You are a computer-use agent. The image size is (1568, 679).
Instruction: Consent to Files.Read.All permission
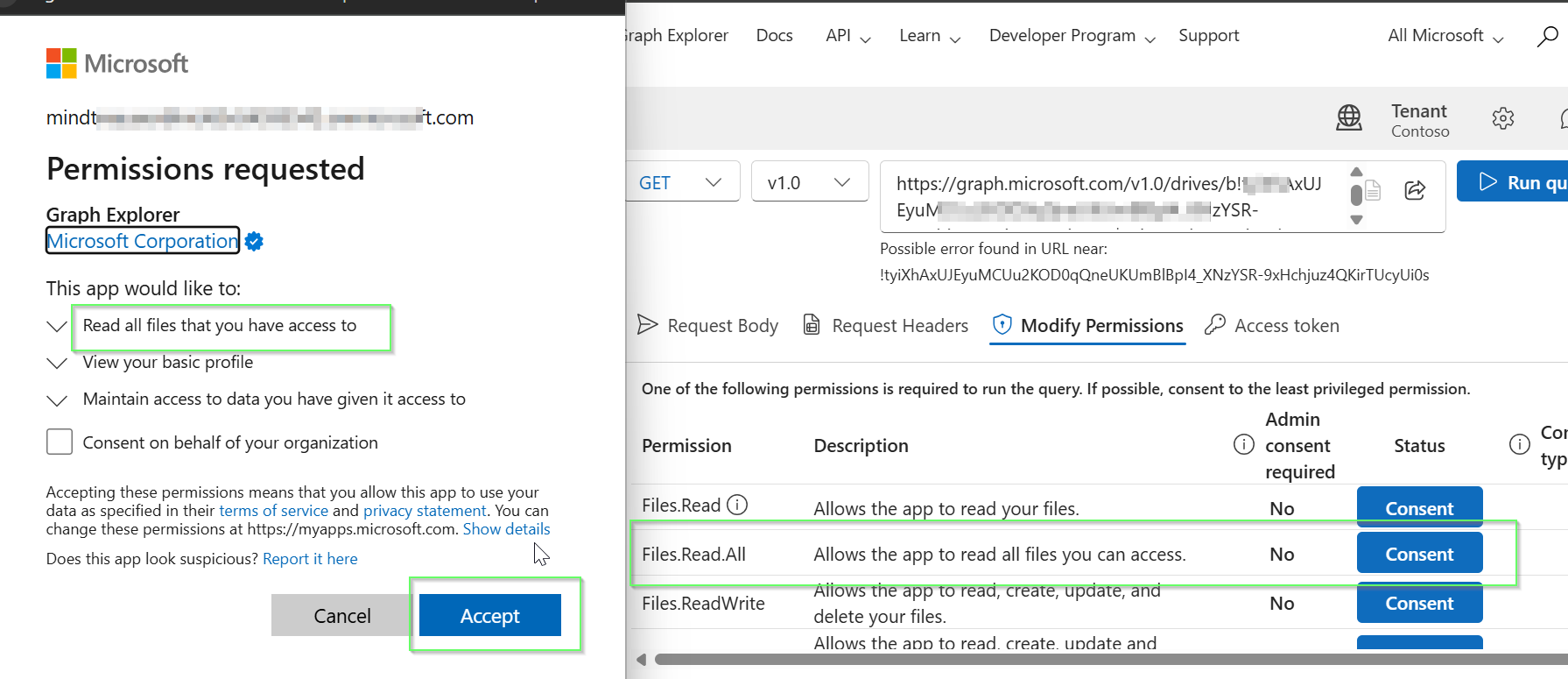click(1419, 554)
